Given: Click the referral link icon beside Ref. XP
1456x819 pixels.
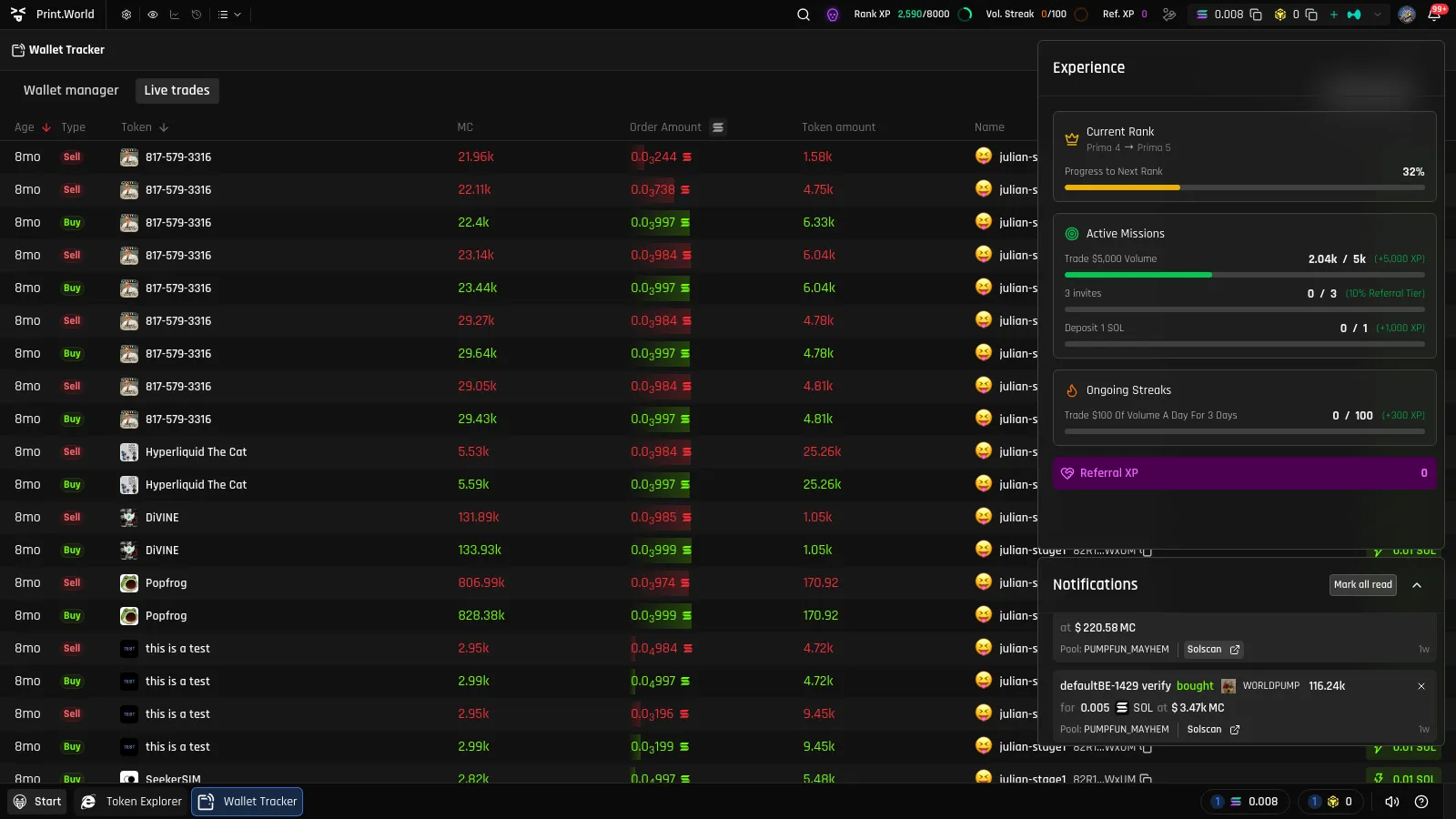Looking at the screenshot, I should click(1169, 15).
